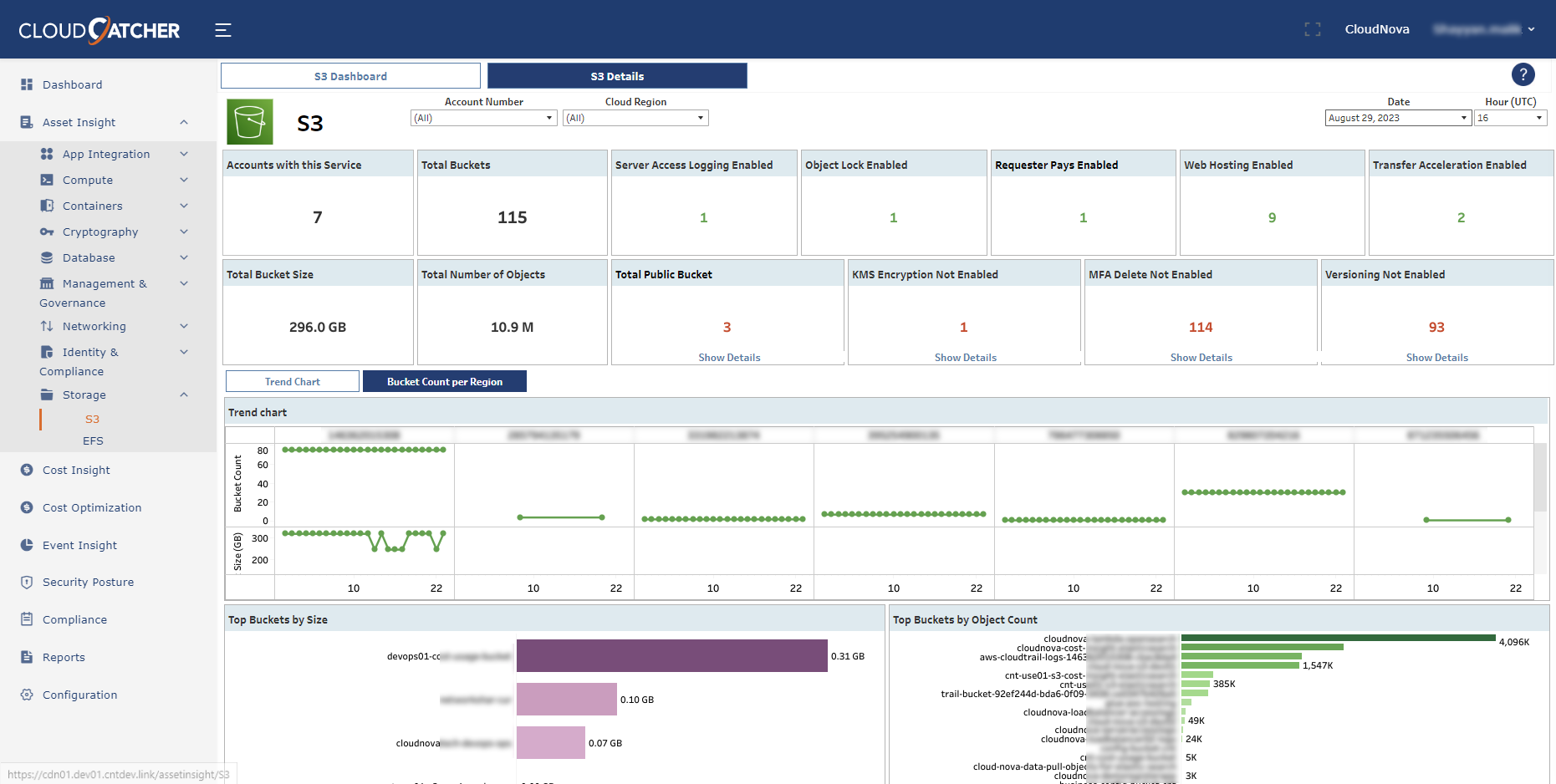
Task: Show Details for Versioning Not Enabled
Action: click(1436, 358)
